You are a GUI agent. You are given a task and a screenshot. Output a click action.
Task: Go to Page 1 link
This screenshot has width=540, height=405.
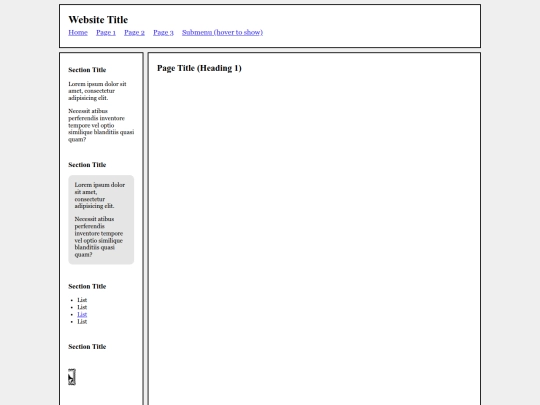pyautogui.click(x=106, y=32)
